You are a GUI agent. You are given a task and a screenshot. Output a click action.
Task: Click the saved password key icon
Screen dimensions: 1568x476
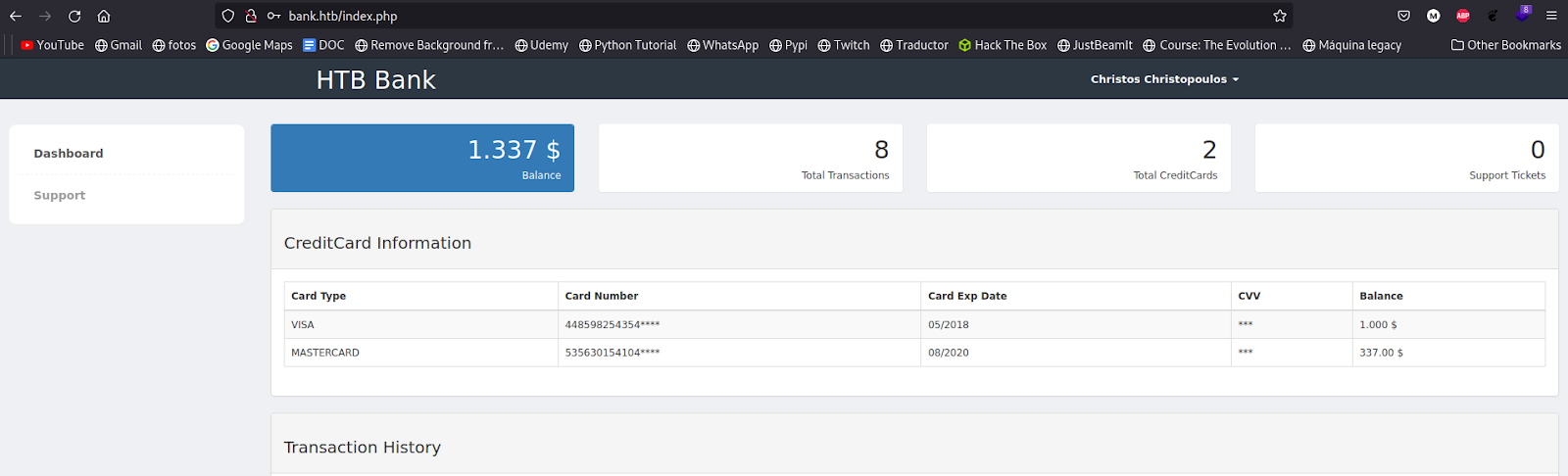pyautogui.click(x=273, y=16)
